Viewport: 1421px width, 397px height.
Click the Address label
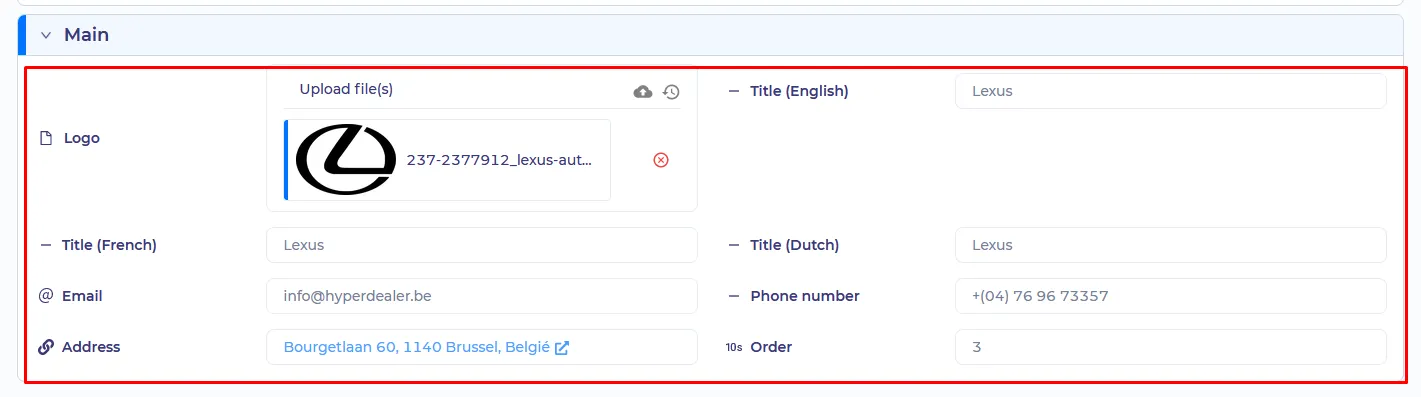click(x=91, y=347)
